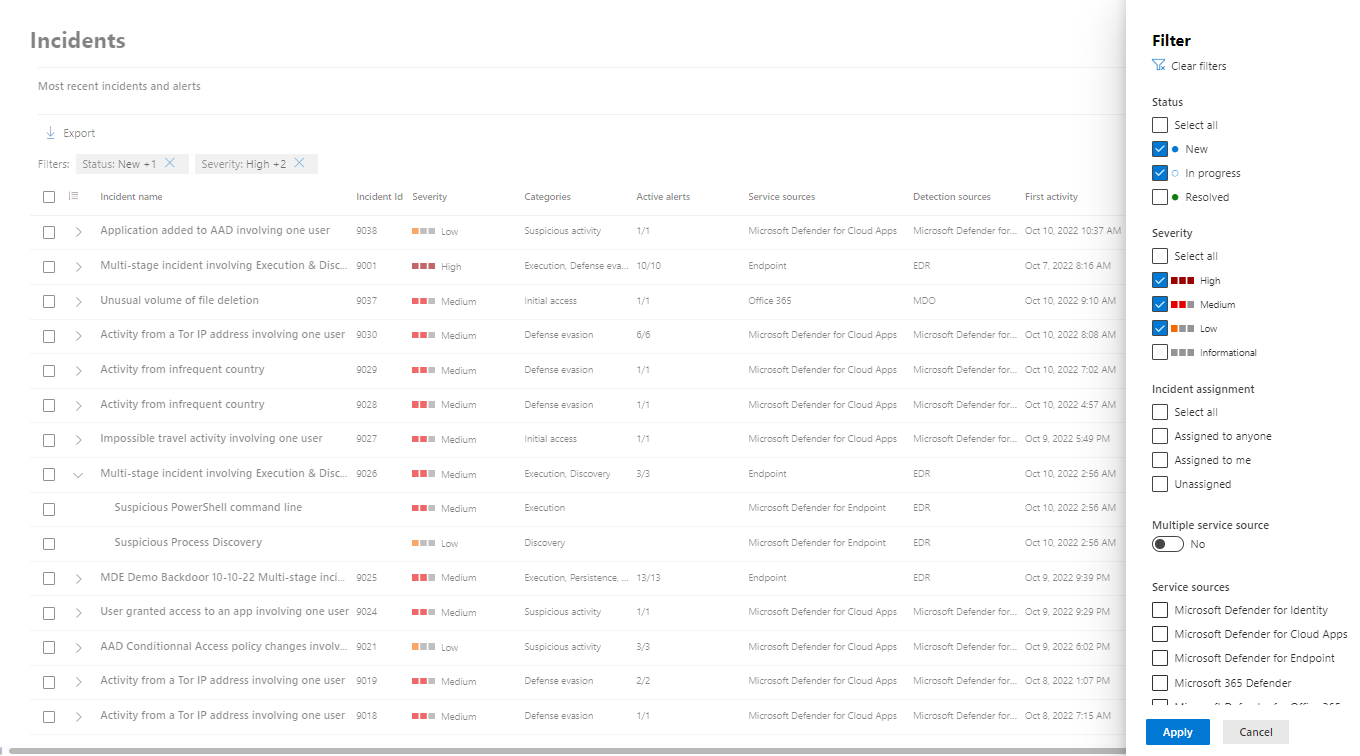The height and width of the screenshot is (756, 1360).
Task: Remove the Severity: High +2 filter chip
Action: point(299,163)
